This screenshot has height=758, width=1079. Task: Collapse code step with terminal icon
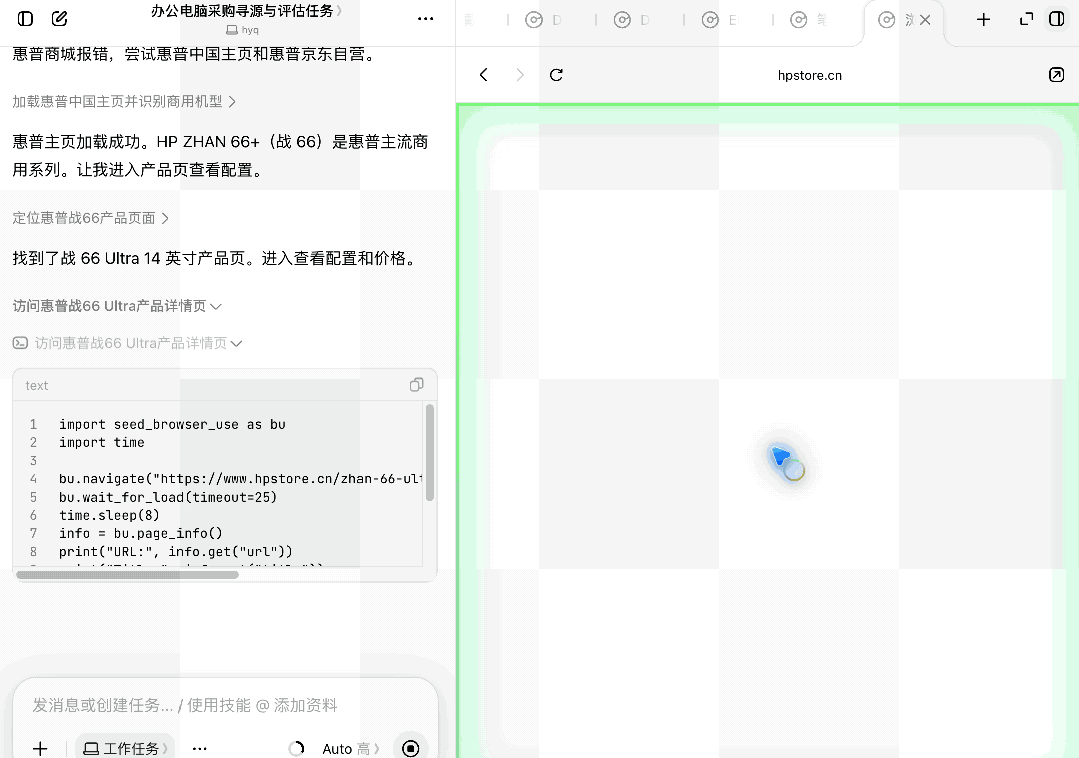coord(127,343)
